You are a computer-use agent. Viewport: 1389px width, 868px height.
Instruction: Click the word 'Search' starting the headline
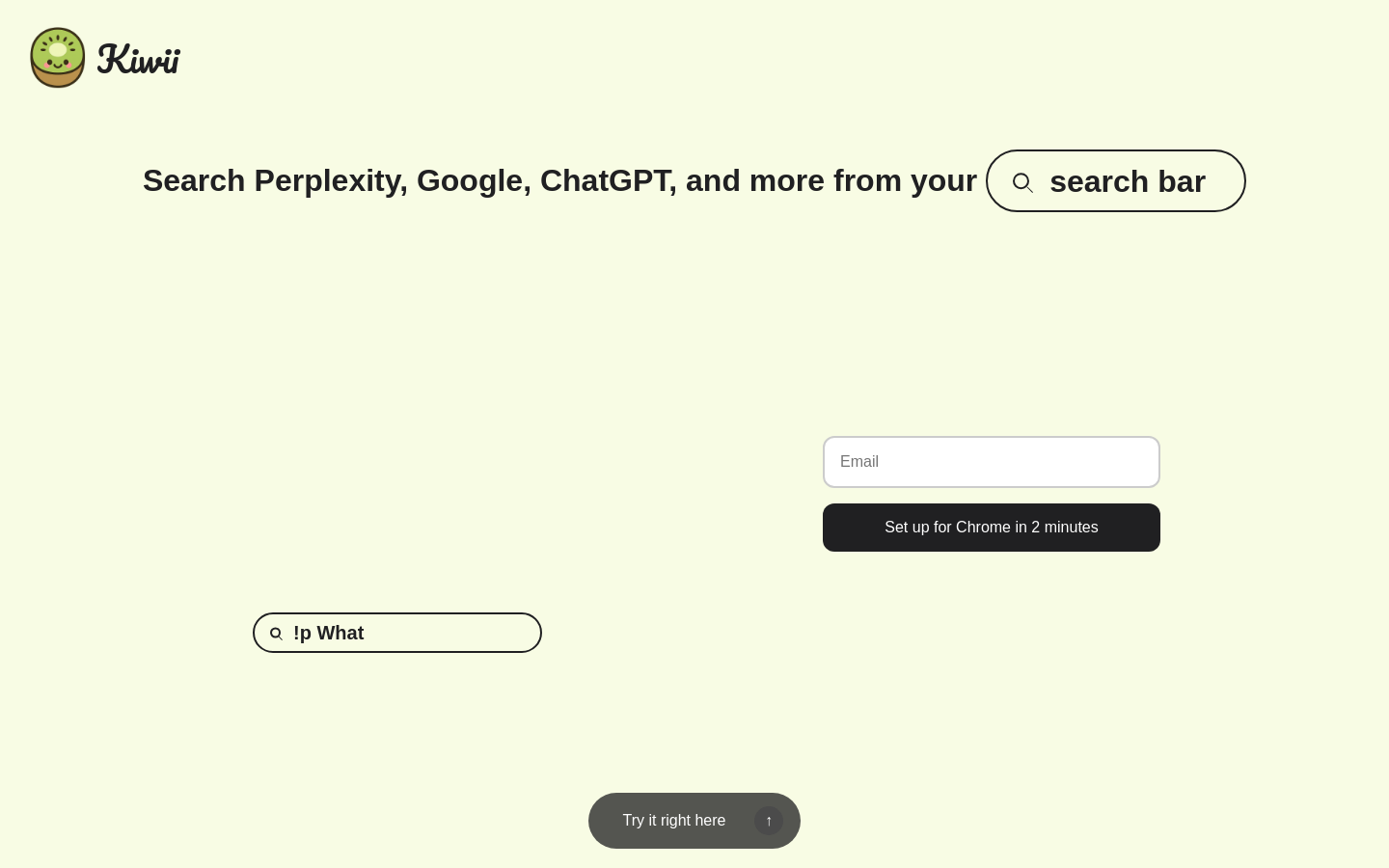(194, 180)
